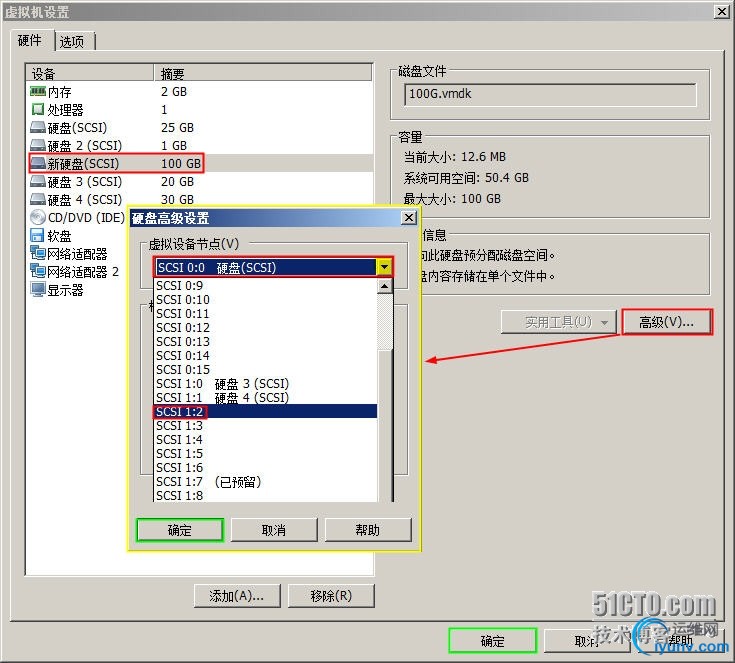Choose SCSI 1:6 from the list

pos(265,468)
